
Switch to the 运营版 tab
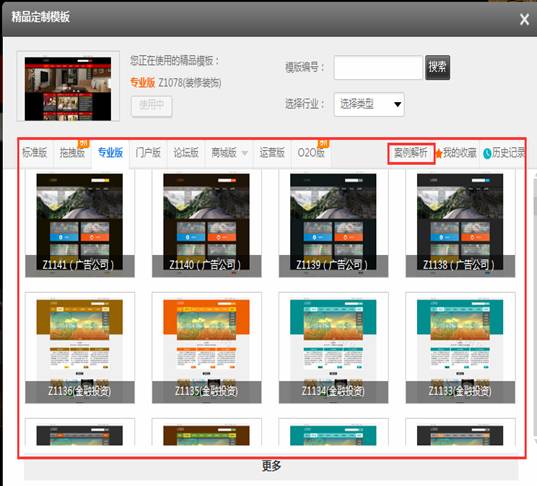[x=272, y=153]
